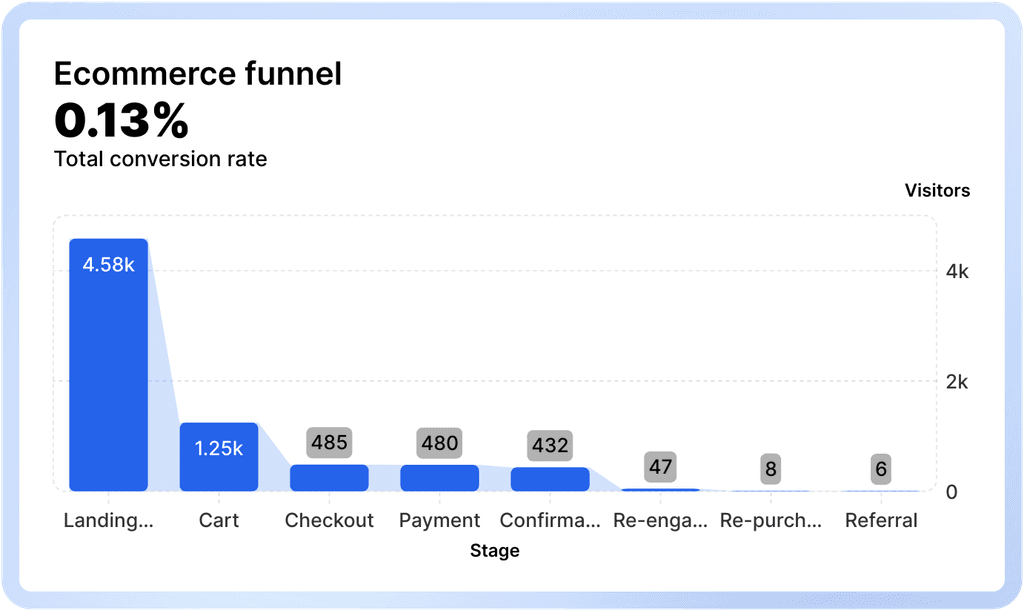The width and height of the screenshot is (1024, 611).
Task: Click the Ecommerce funnel chart title
Action: (197, 74)
